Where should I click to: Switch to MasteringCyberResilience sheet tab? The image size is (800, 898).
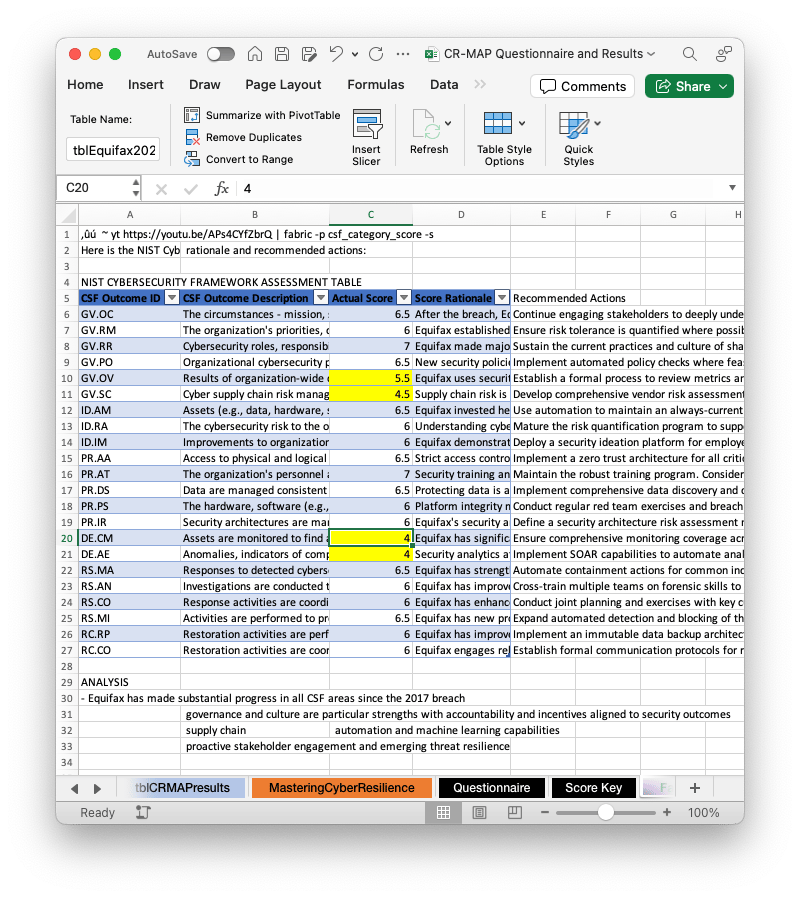[341, 788]
